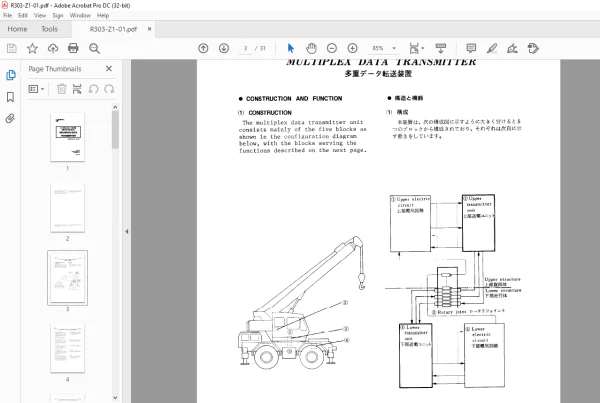Click the Fit page view icon
Screen dimensions: 600x403
(x=414, y=48)
